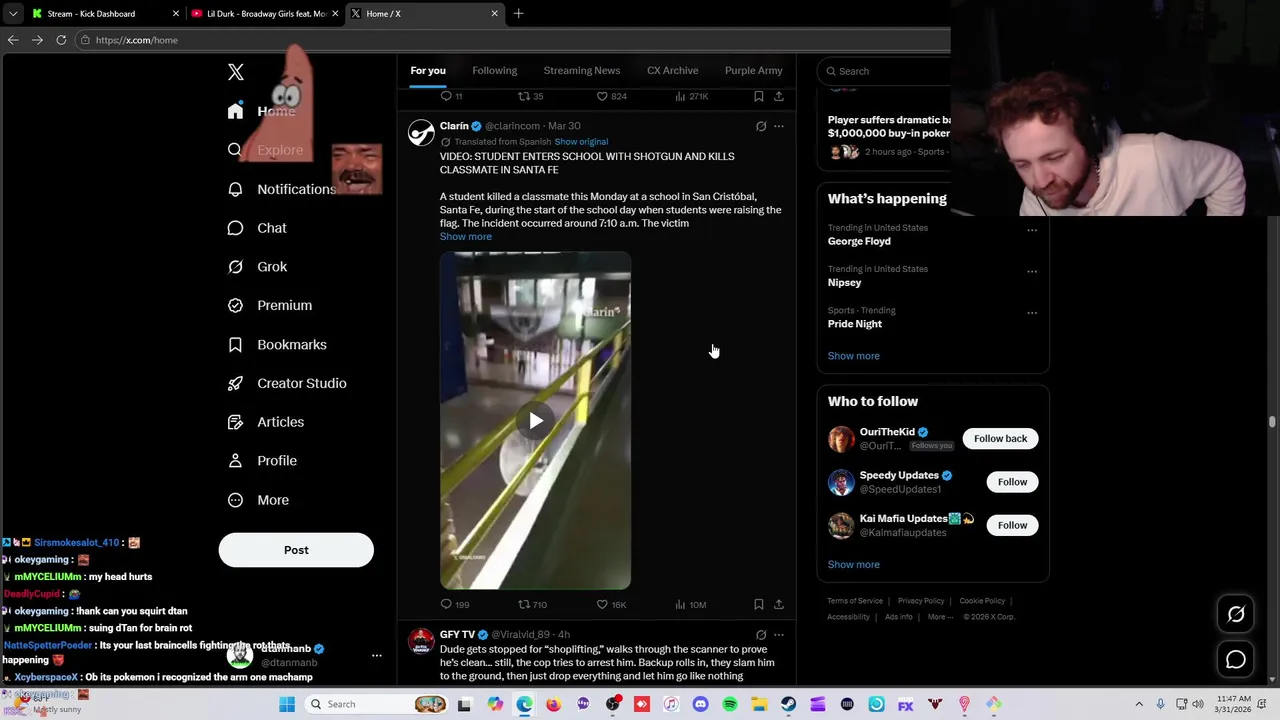Open the browser tab list dropdown
The width and height of the screenshot is (1280, 720).
click(13, 14)
